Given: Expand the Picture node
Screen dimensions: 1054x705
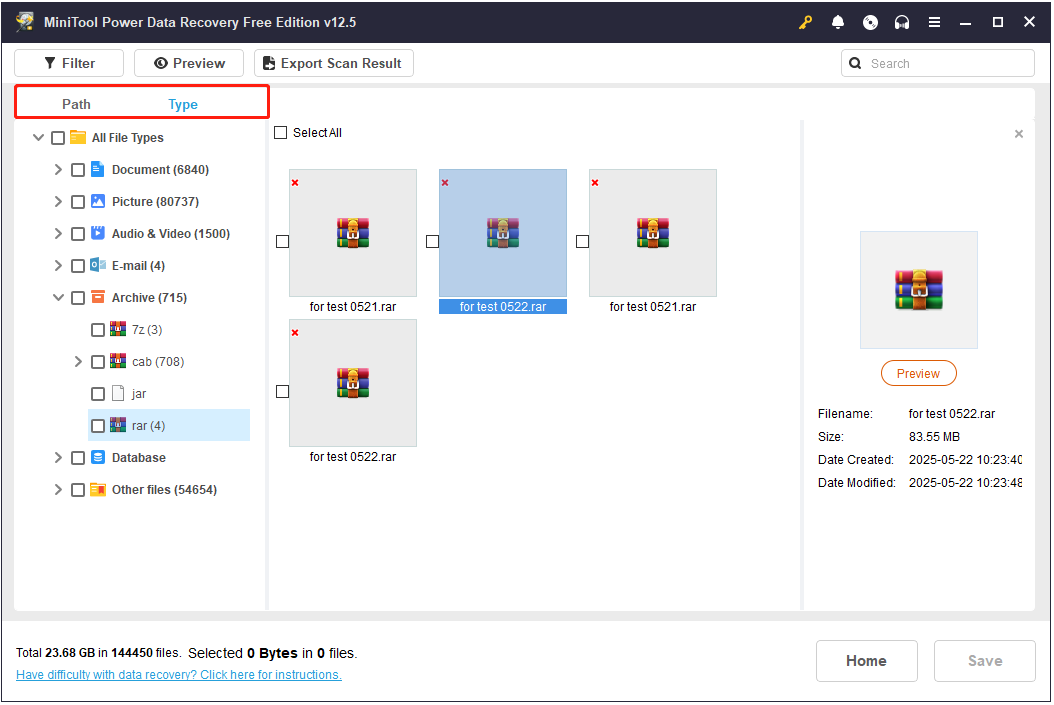Looking at the screenshot, I should click(x=58, y=202).
